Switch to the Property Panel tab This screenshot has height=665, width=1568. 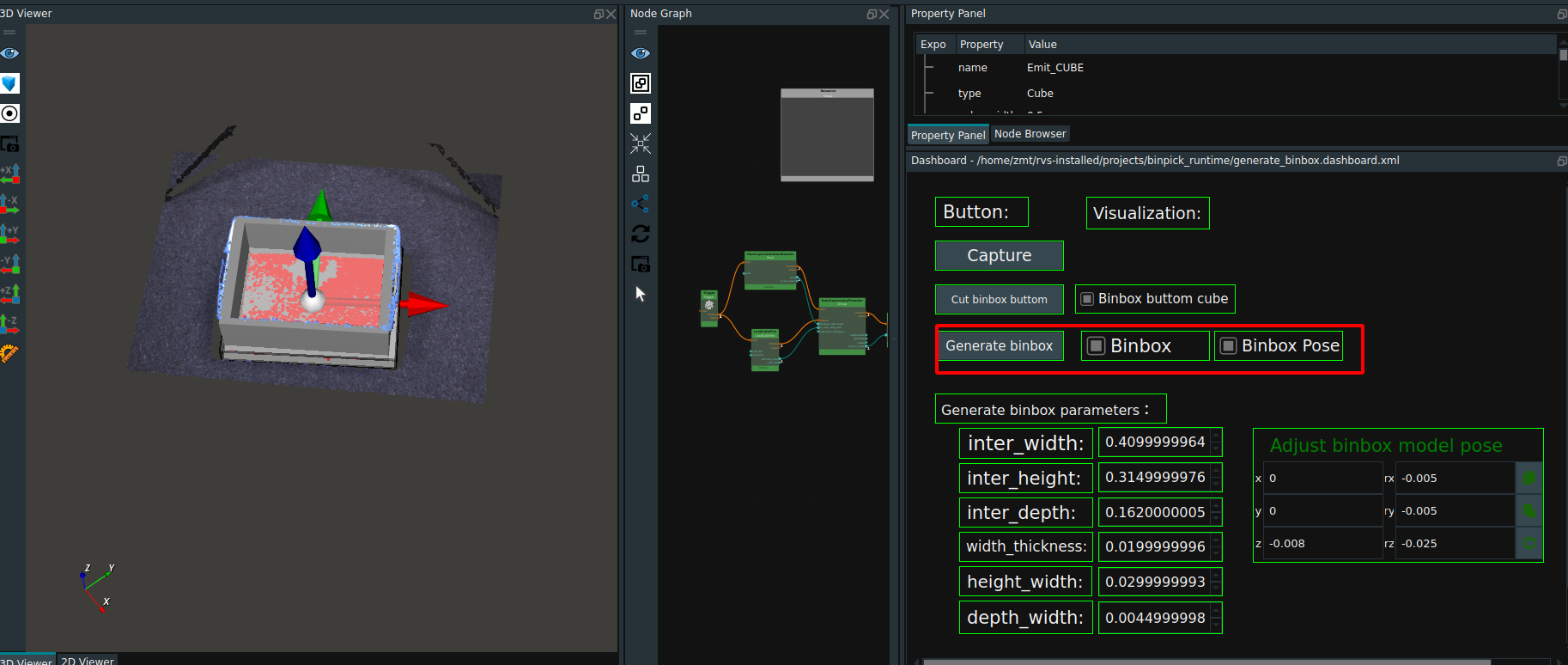pos(948,135)
